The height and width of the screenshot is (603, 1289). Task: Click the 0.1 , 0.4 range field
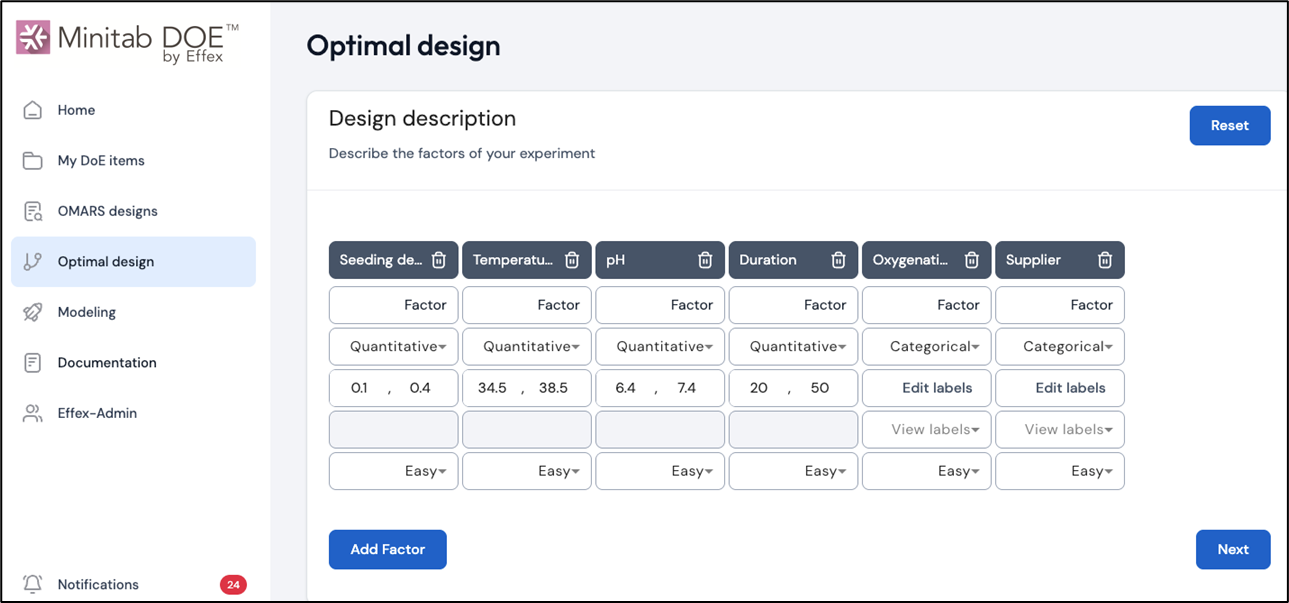coord(394,388)
